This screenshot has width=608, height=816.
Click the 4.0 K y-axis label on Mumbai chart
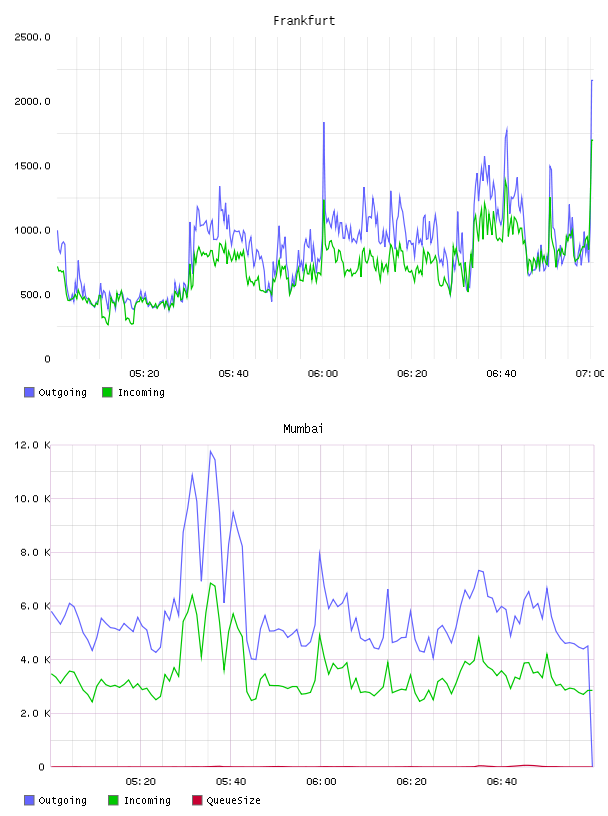(35, 659)
